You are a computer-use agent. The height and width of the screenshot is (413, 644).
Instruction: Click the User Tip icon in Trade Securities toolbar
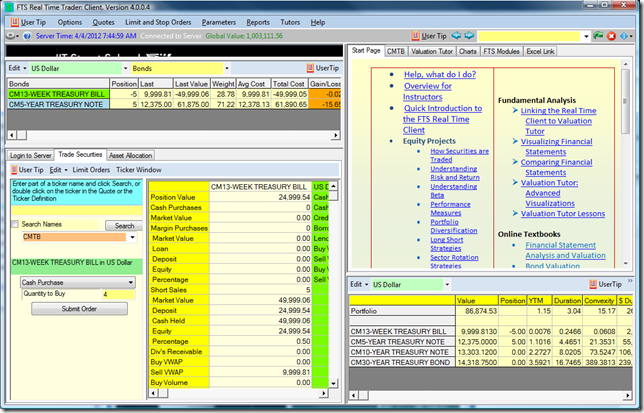[x=14, y=170]
